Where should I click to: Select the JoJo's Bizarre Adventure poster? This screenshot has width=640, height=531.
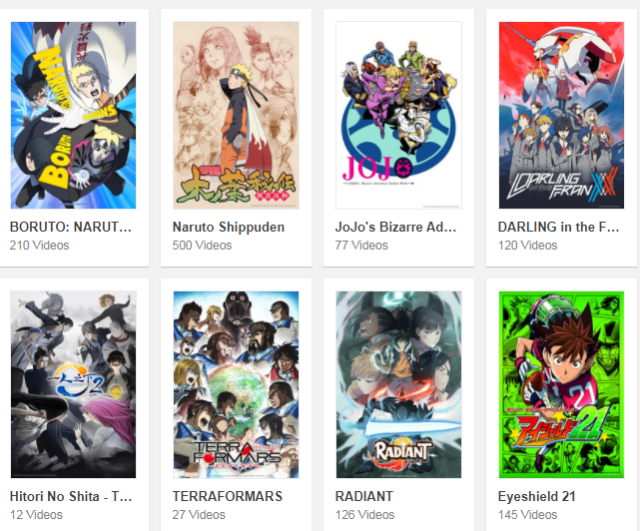click(399, 115)
